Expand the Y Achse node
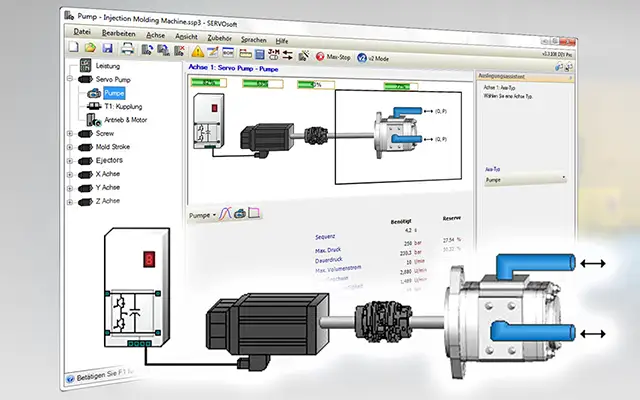This screenshot has width=640, height=400. tap(70, 188)
